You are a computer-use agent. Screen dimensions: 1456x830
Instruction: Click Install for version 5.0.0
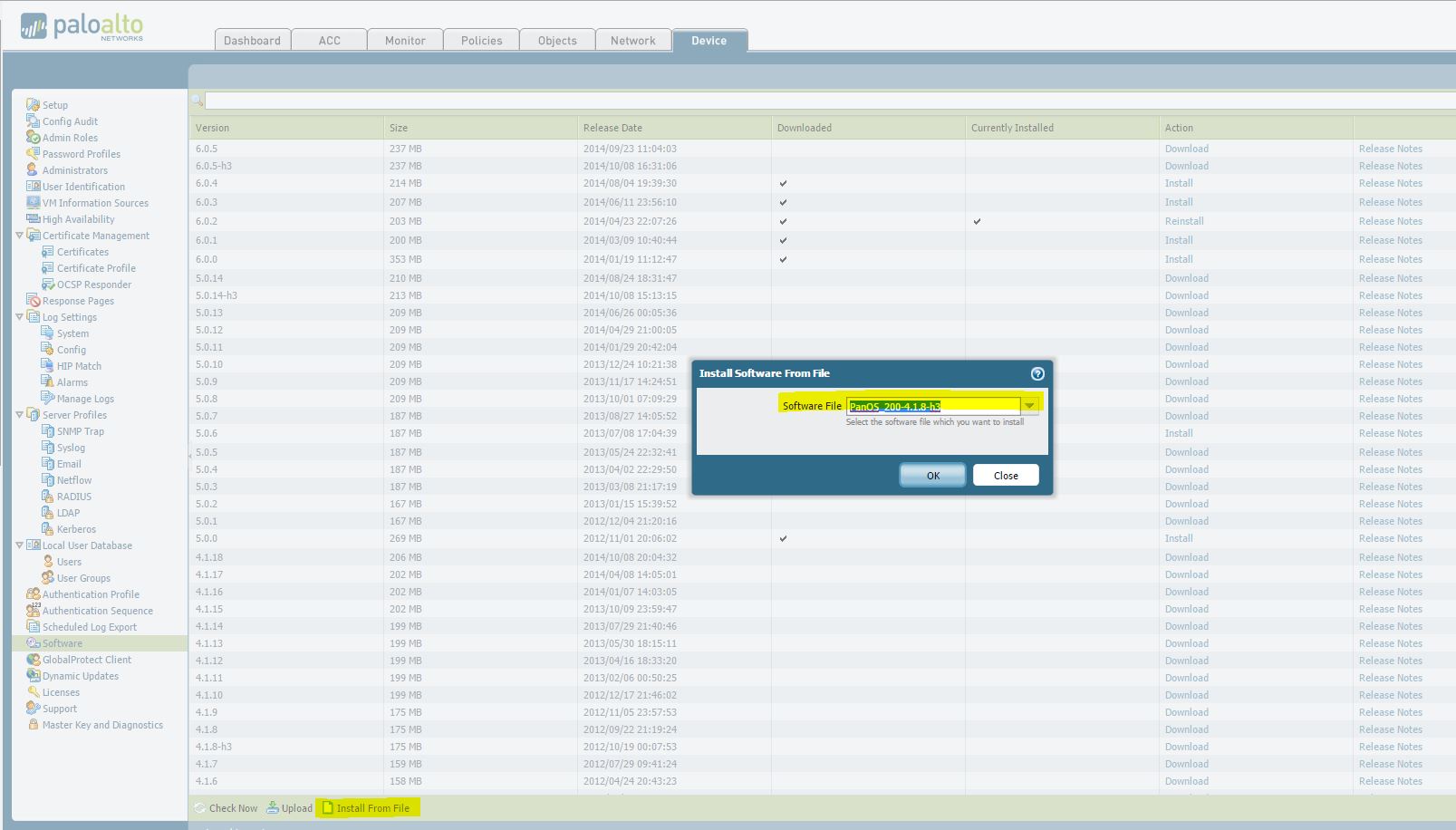[1179, 538]
